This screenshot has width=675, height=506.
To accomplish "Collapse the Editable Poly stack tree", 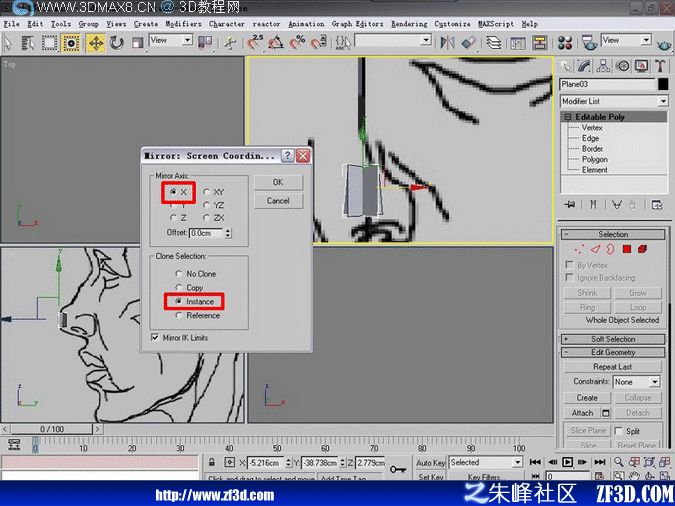I will (568, 117).
